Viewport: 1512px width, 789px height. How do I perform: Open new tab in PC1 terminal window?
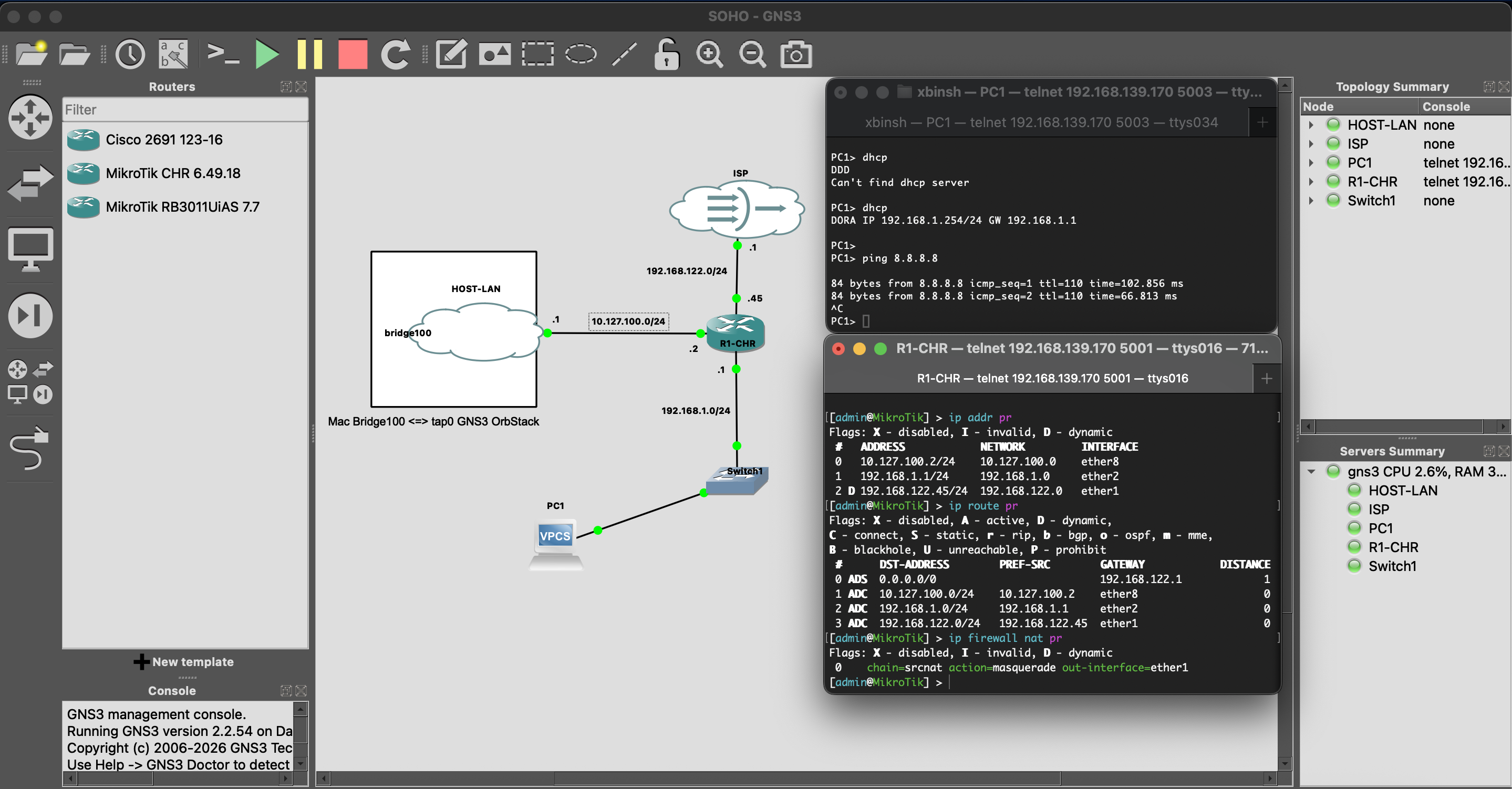[x=1262, y=123]
